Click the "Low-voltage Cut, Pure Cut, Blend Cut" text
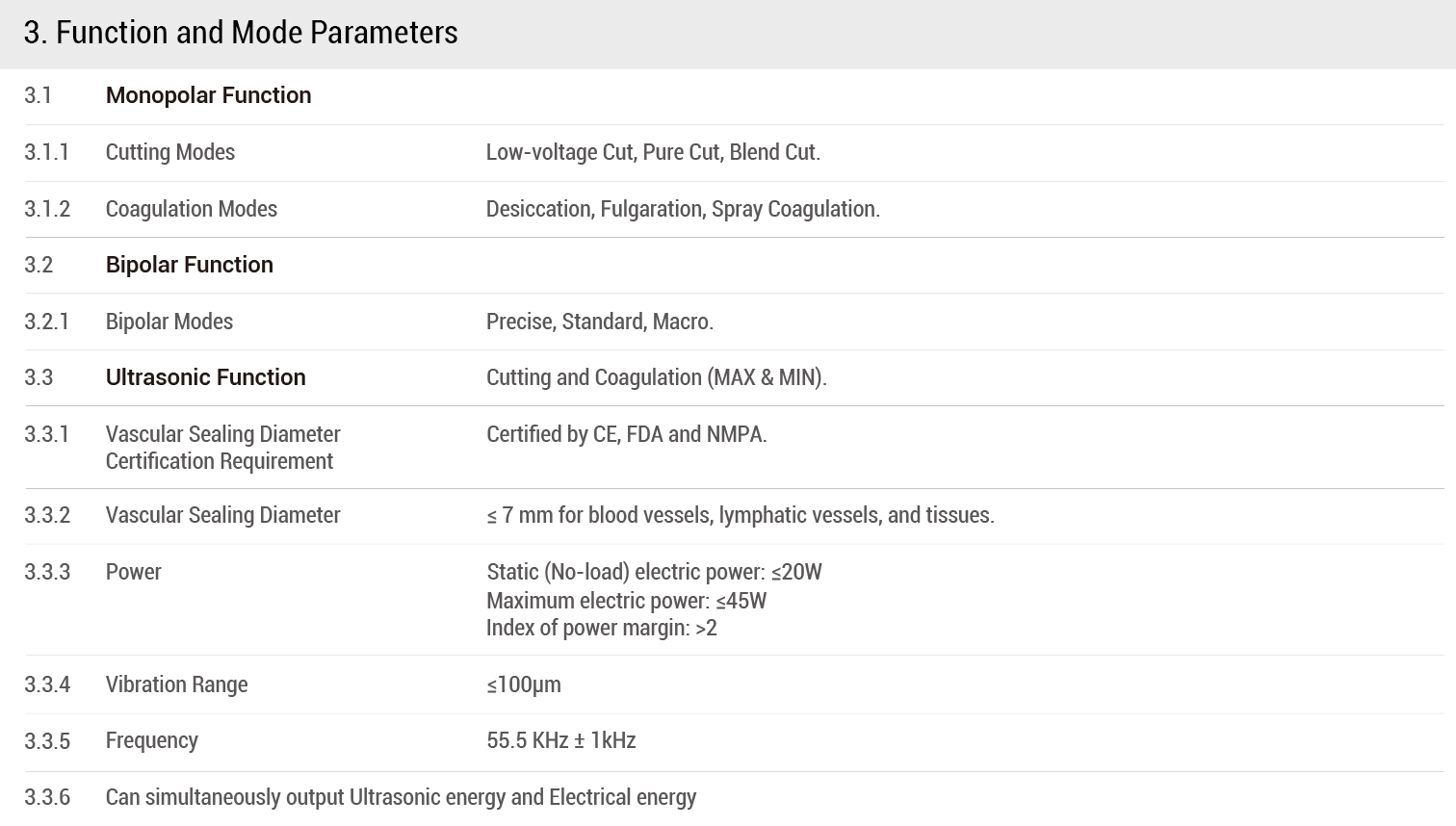Image resolution: width=1456 pixels, height=826 pixels. point(653,152)
